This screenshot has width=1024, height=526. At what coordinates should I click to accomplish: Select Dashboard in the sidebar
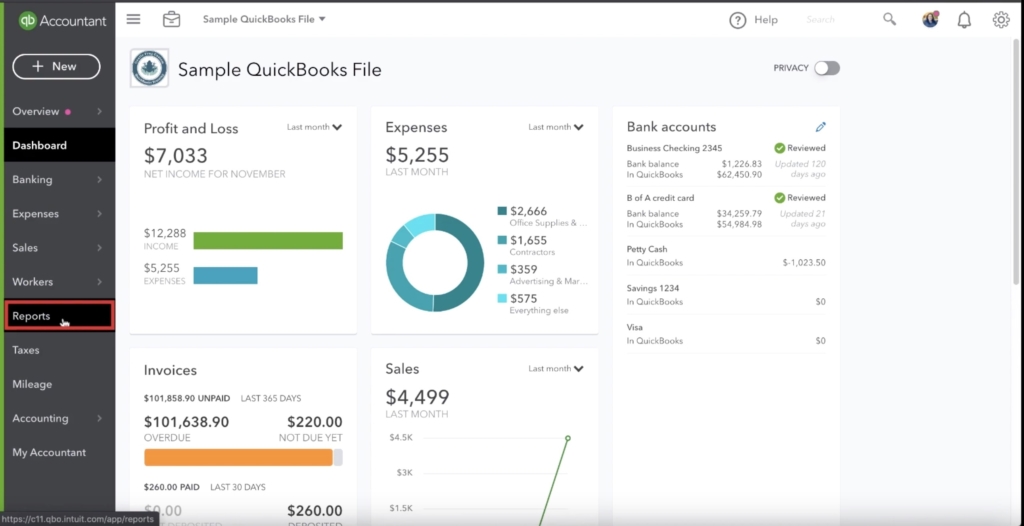tap(59, 145)
